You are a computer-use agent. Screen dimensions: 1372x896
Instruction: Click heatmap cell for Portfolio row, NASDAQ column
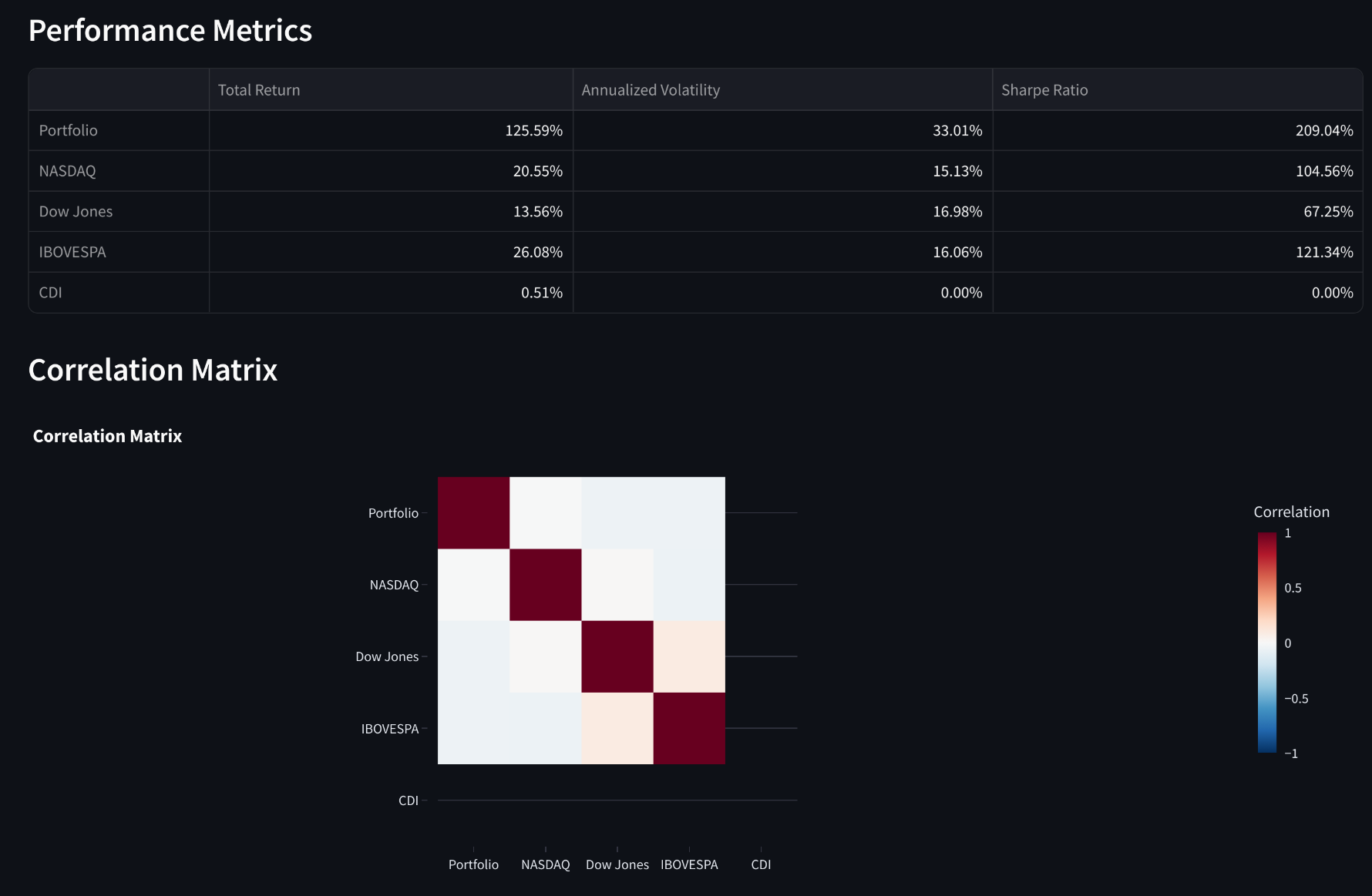coord(546,513)
